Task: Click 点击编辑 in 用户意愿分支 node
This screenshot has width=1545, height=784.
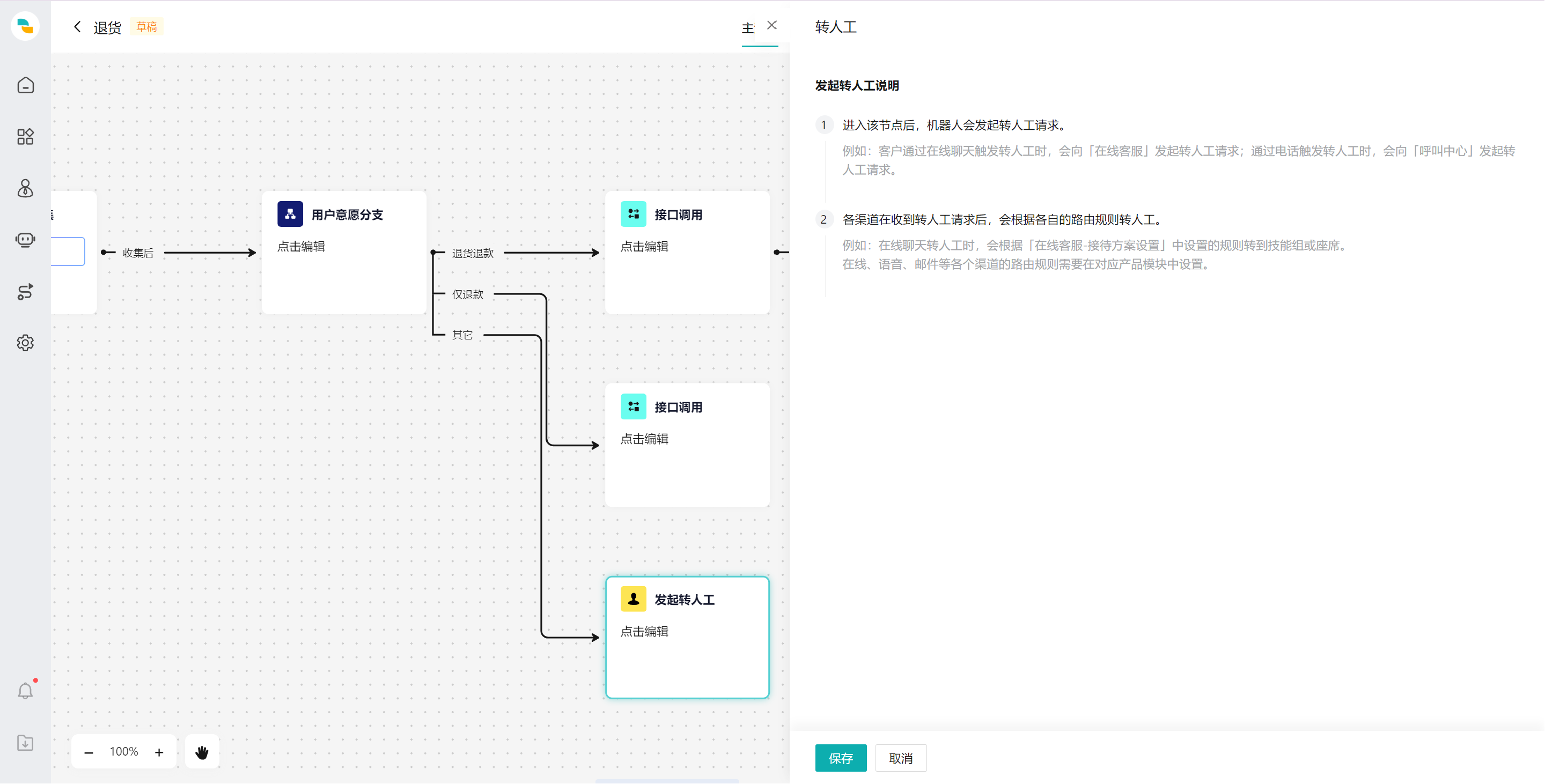Action: pos(301,246)
